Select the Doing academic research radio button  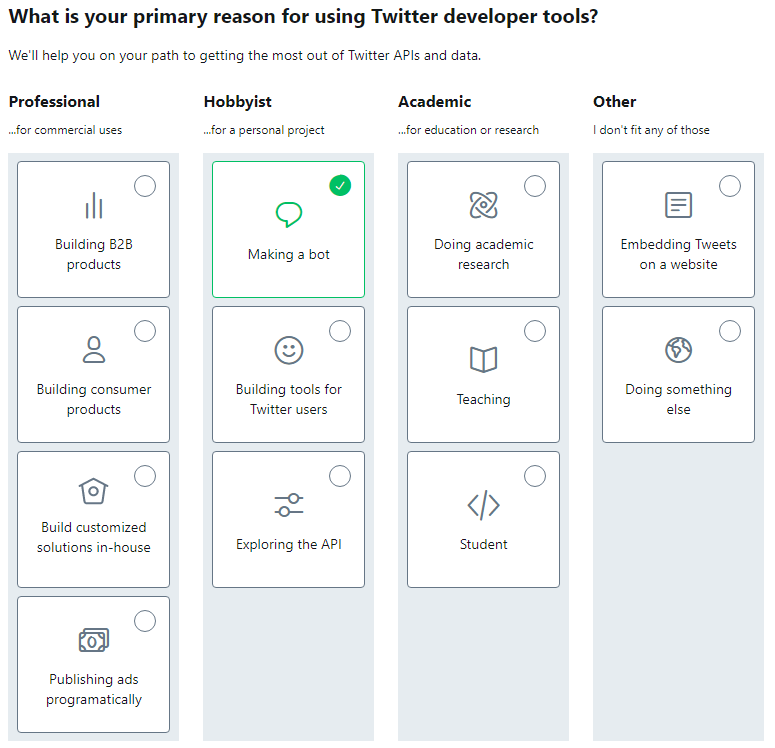535,186
